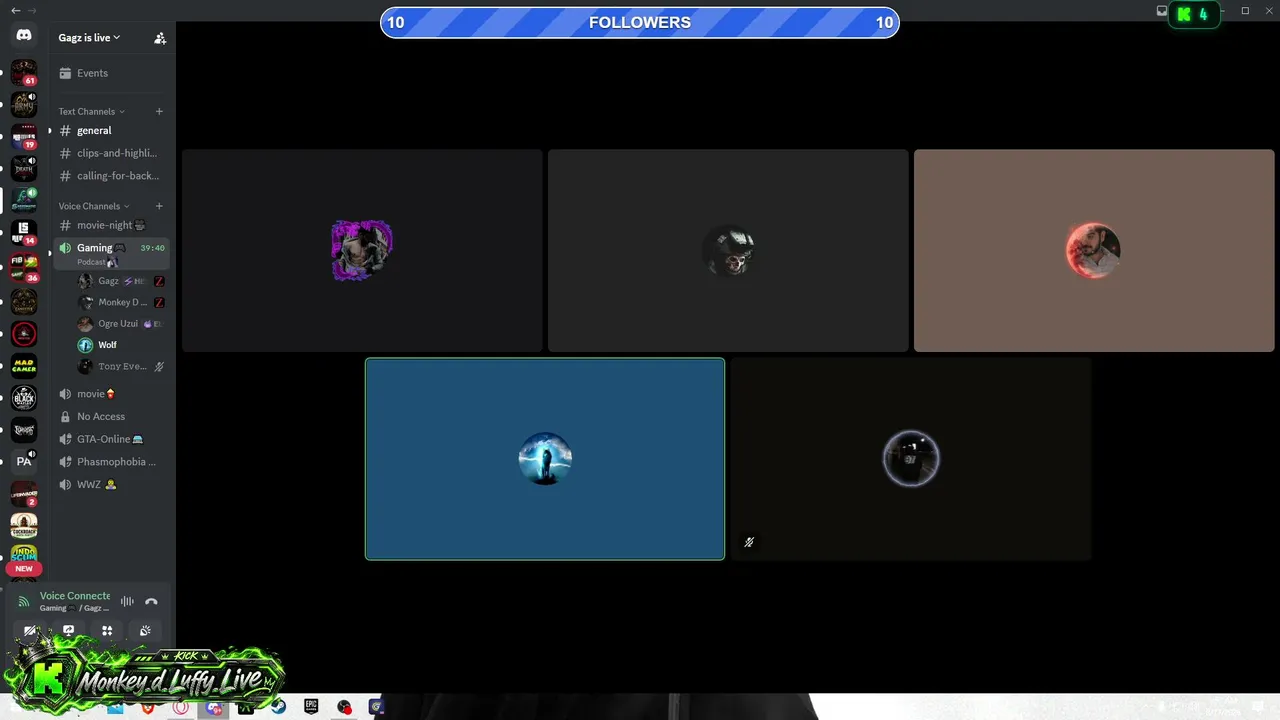Screen dimensions: 1280x720
Task: Open the soundboard icon in voice panel
Action: pos(145,631)
